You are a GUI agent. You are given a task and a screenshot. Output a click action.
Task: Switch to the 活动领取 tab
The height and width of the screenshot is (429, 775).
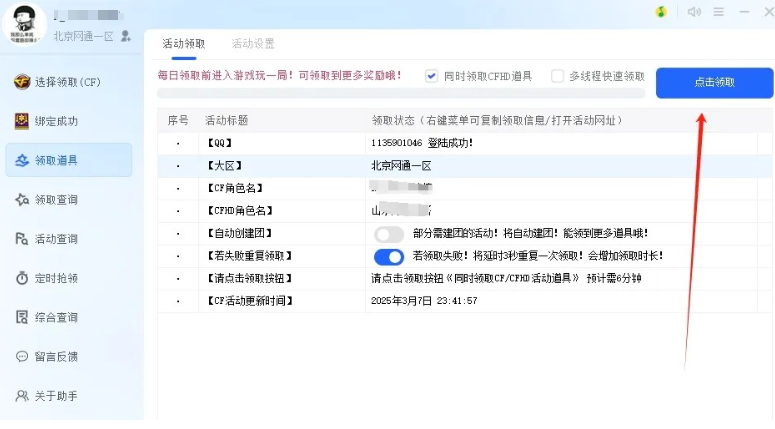[184, 44]
